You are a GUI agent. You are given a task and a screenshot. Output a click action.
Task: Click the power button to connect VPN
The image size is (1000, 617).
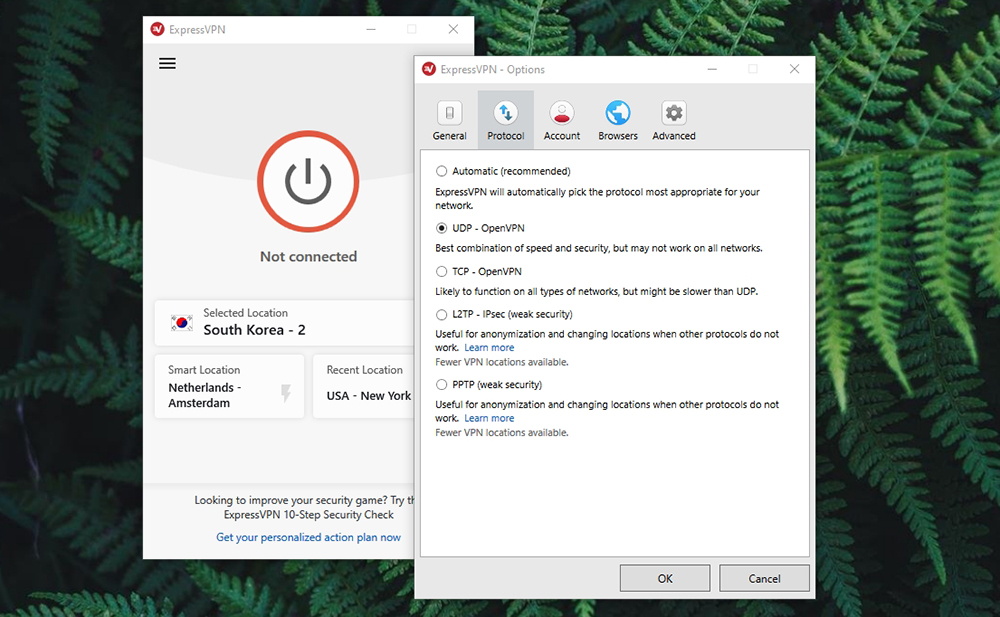coord(308,181)
